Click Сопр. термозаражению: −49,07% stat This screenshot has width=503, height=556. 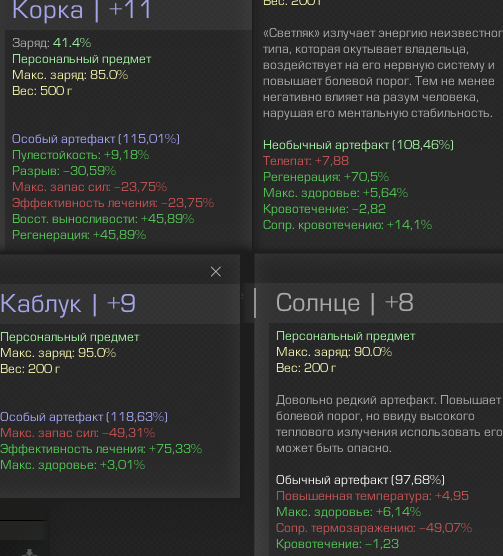(x=374, y=528)
